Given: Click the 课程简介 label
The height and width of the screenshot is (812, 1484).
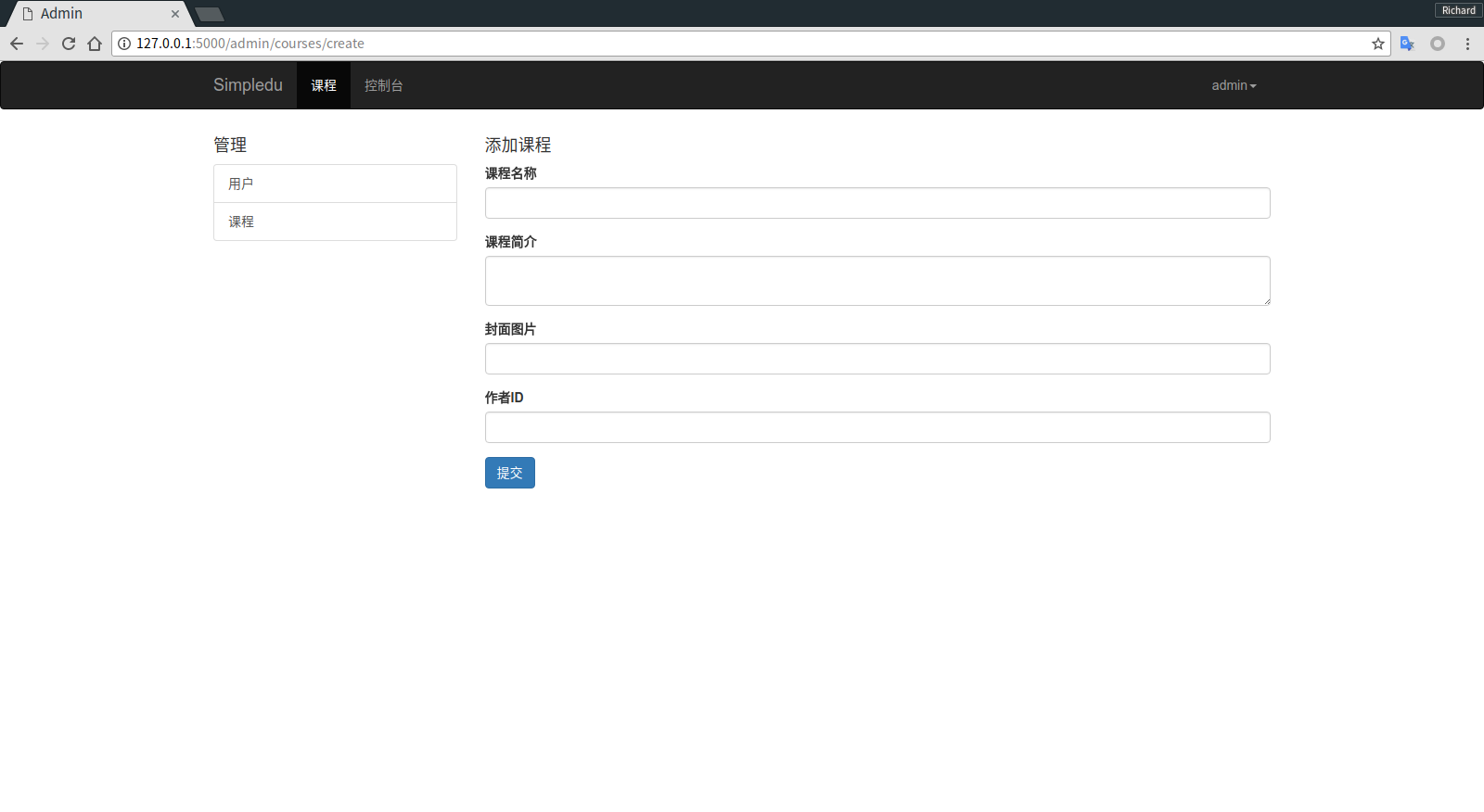Looking at the screenshot, I should pyautogui.click(x=511, y=242).
